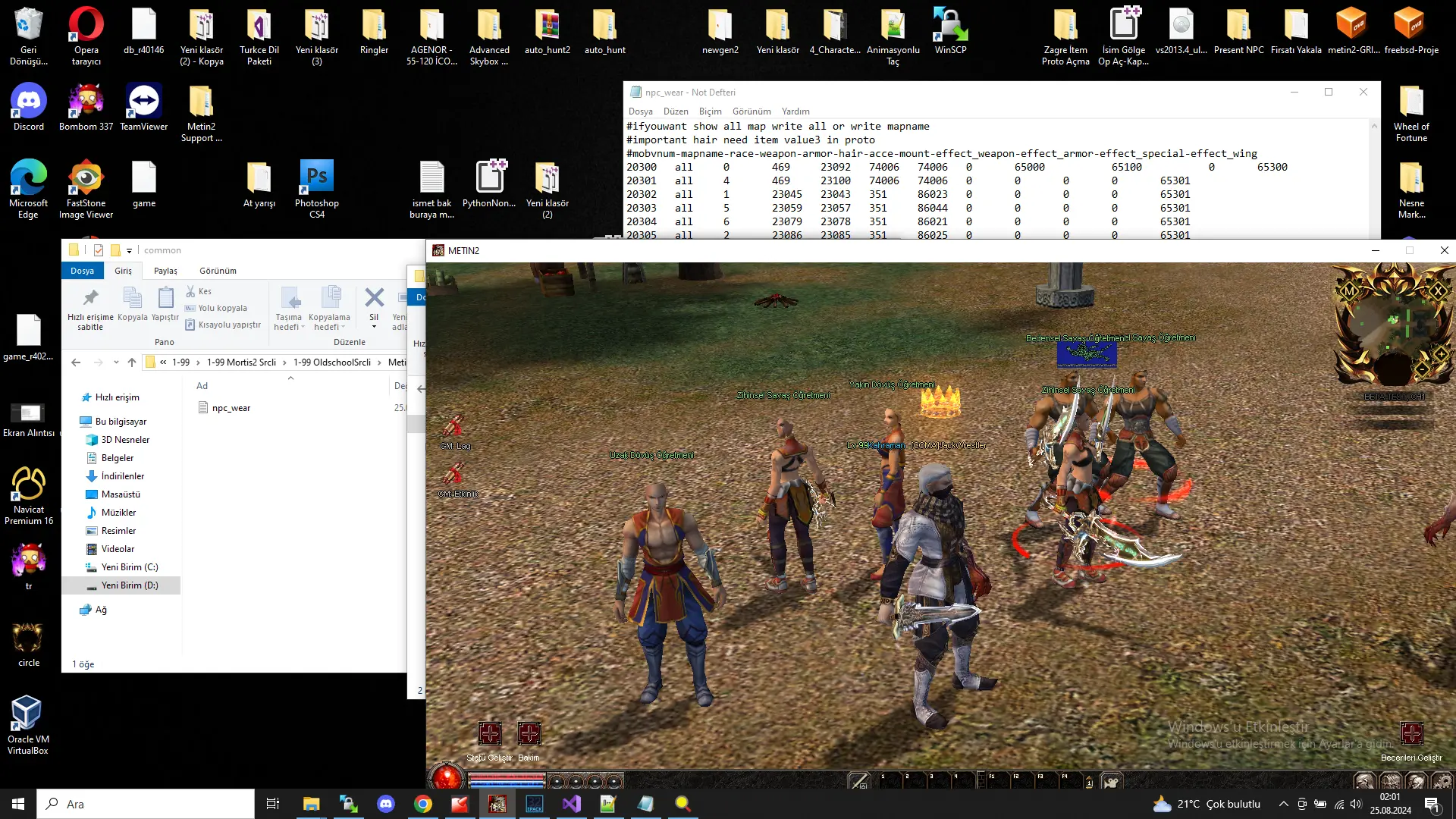Pin with Hızlı erişime sabitle icon
Image resolution: width=1456 pixels, height=819 pixels.
pyautogui.click(x=90, y=298)
